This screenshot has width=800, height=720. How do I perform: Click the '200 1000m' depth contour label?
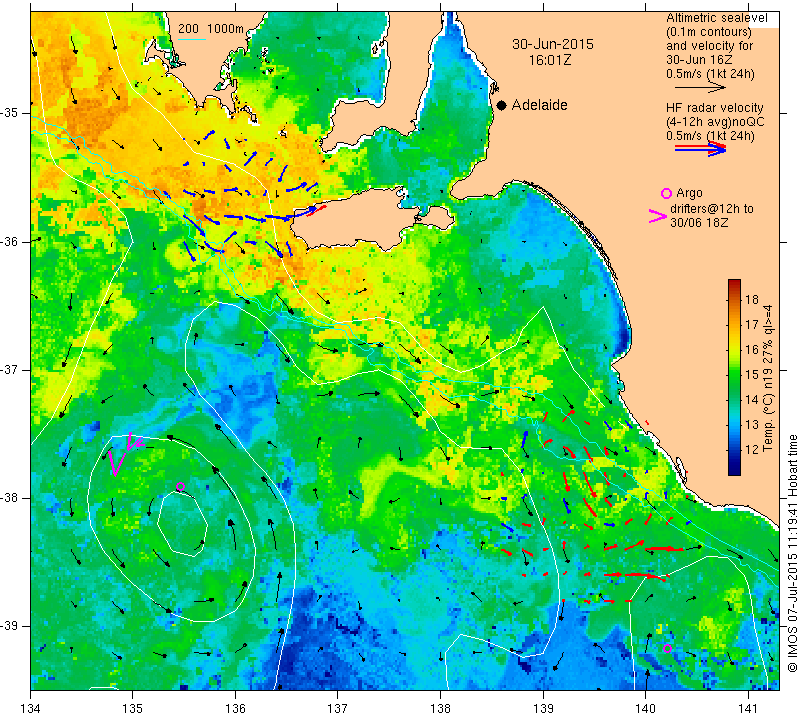coord(211,29)
